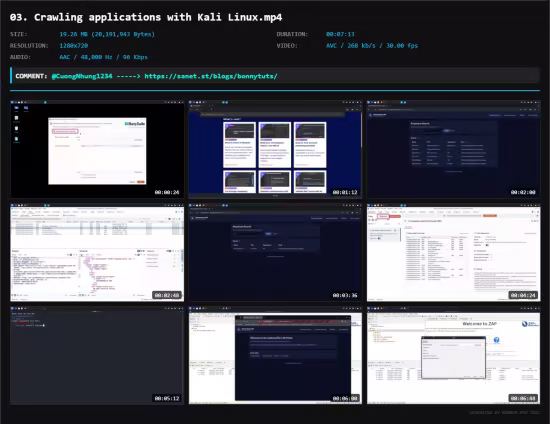Open the thumbnail stamped 00:05:12
The image size is (550, 424).
coord(97,355)
